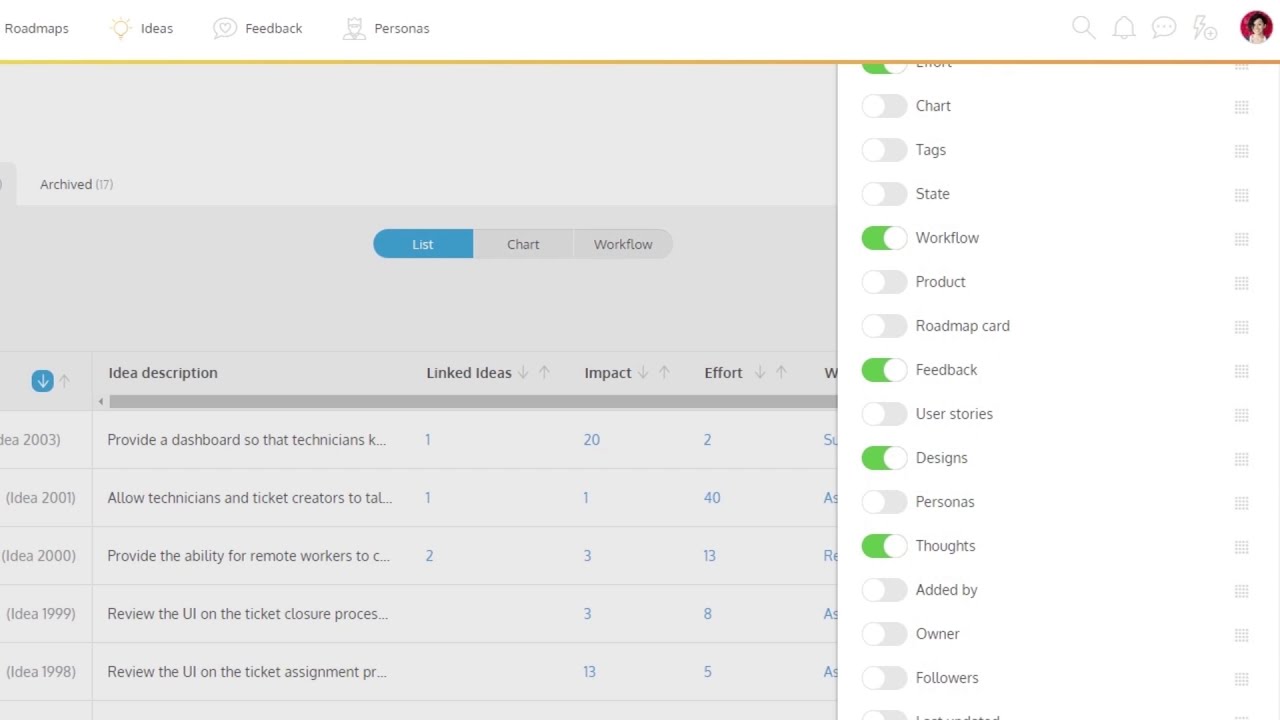Enable the Chart column toggle
The image size is (1280, 720).
884,106
